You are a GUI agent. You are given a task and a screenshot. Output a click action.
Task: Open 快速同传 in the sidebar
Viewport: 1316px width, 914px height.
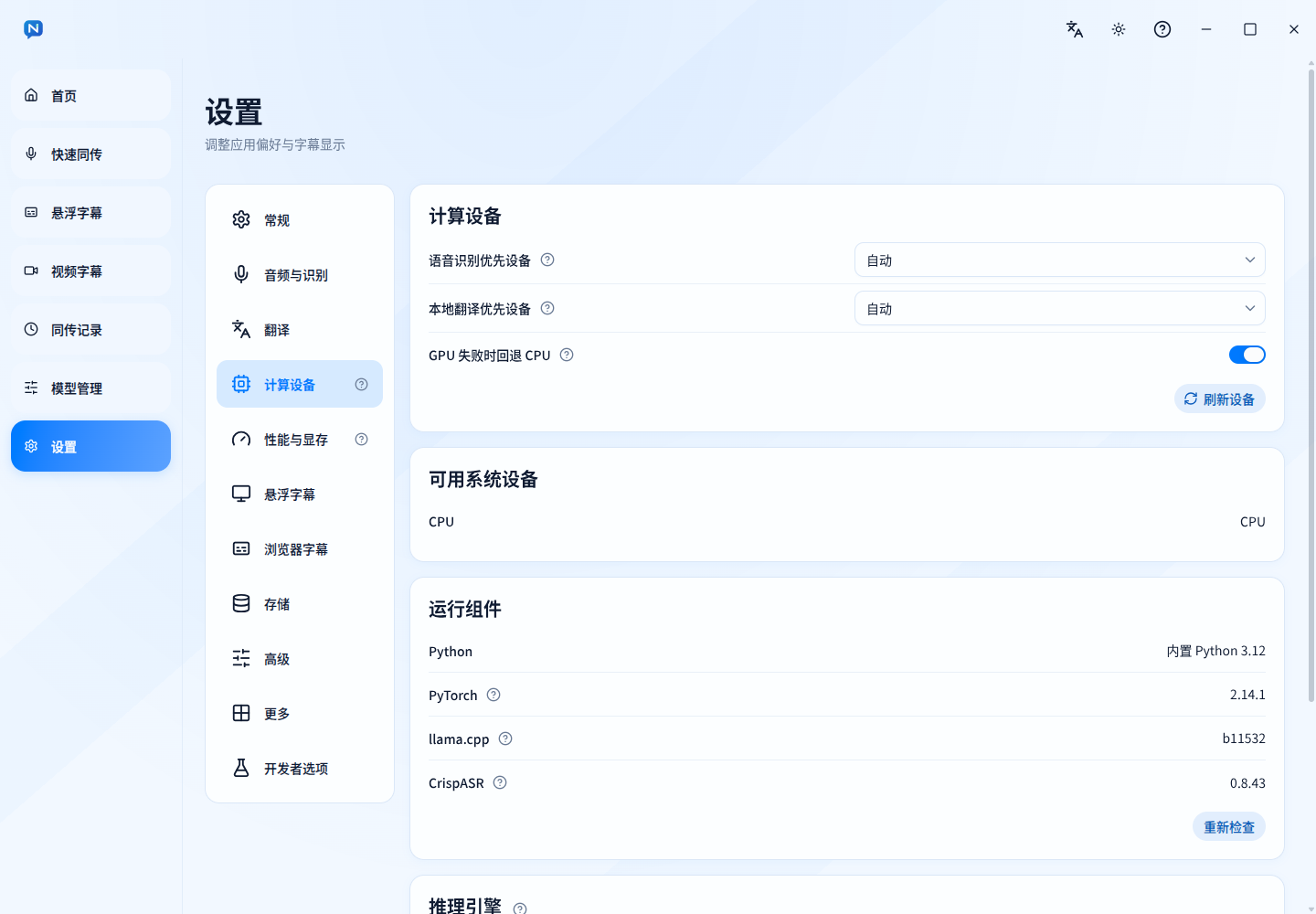(90, 154)
